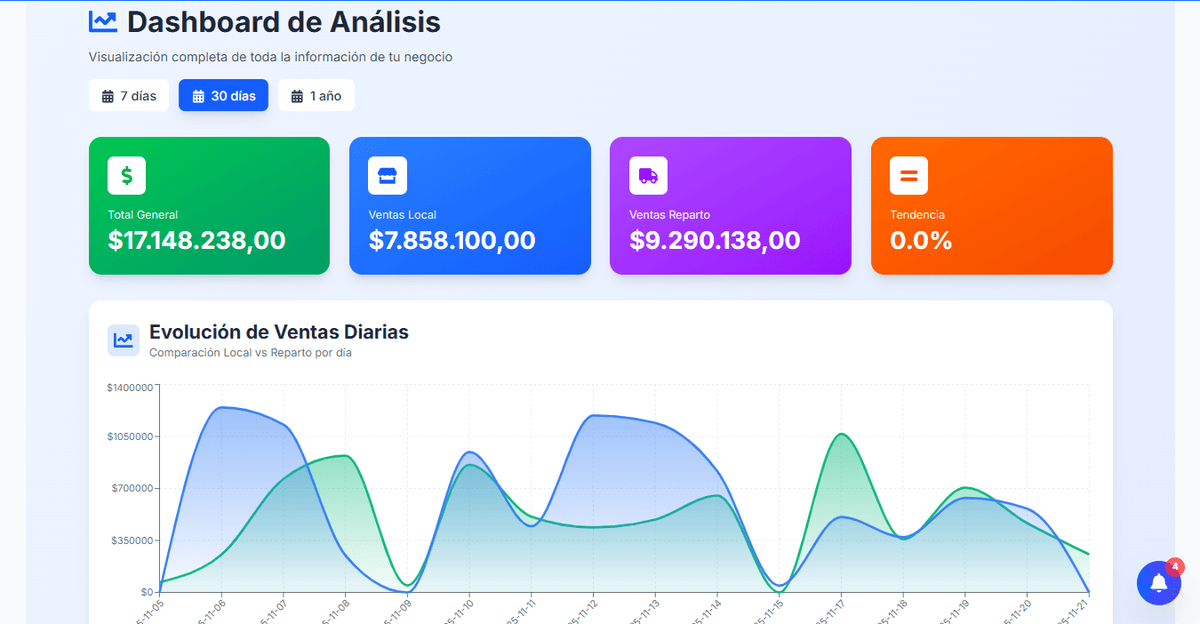This screenshot has width=1200, height=624.
Task: Switch to the 1 año time range
Action: coord(316,95)
